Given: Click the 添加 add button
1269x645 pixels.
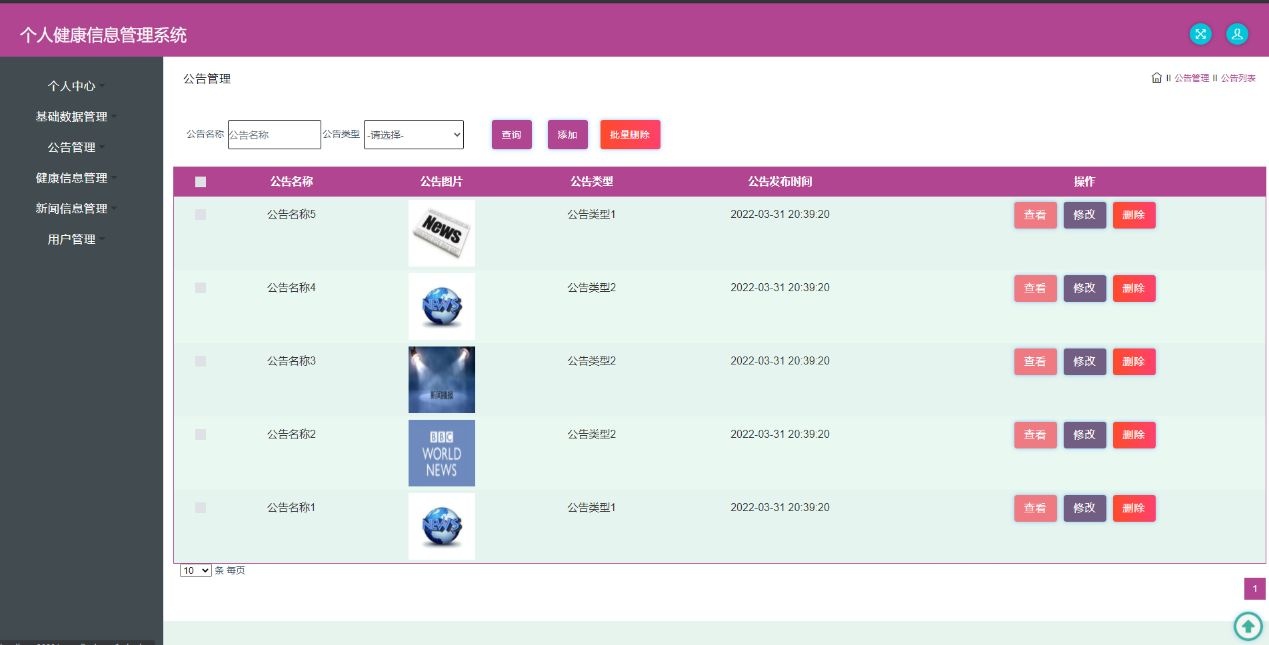Looking at the screenshot, I should click(568, 135).
